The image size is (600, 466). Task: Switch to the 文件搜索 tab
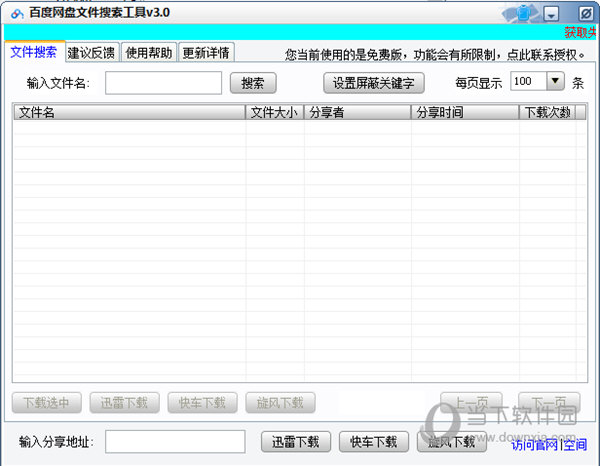[34, 52]
